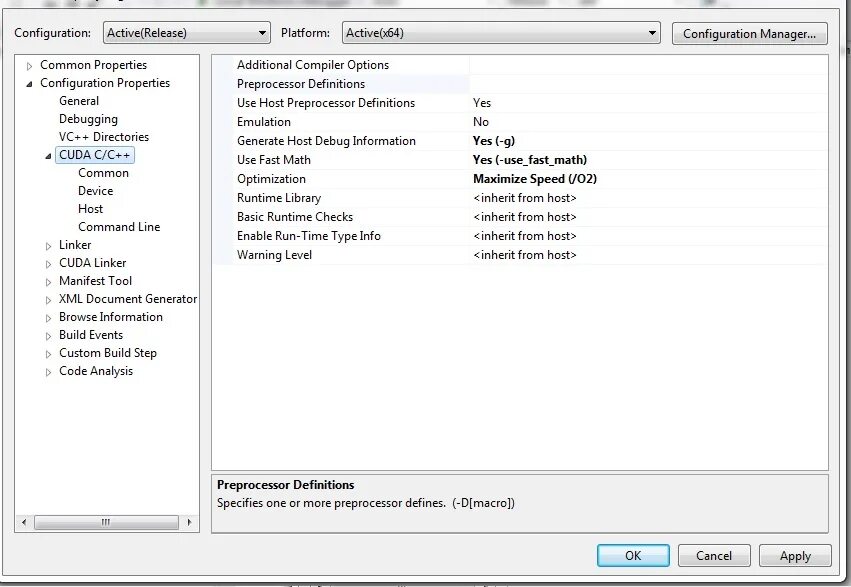Click Generate Host Debug Information property
The height and width of the screenshot is (587, 851).
click(x=326, y=141)
